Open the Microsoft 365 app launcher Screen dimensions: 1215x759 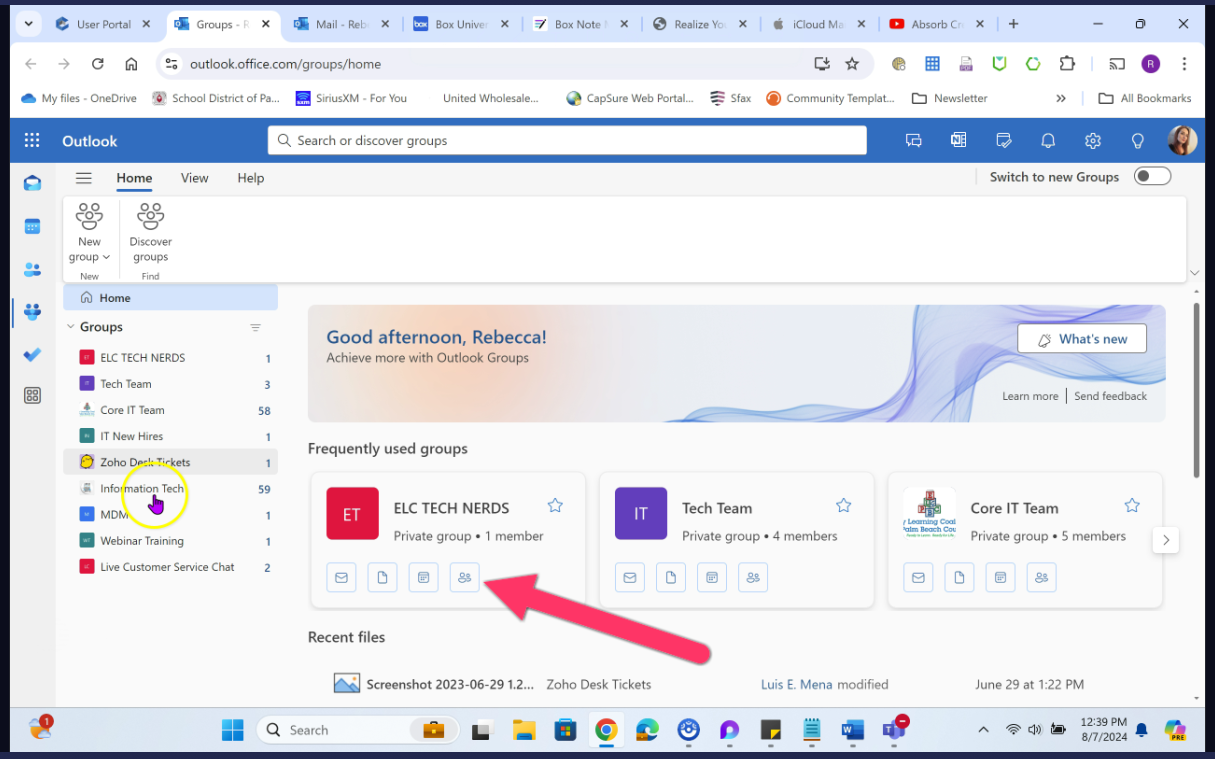coord(32,141)
